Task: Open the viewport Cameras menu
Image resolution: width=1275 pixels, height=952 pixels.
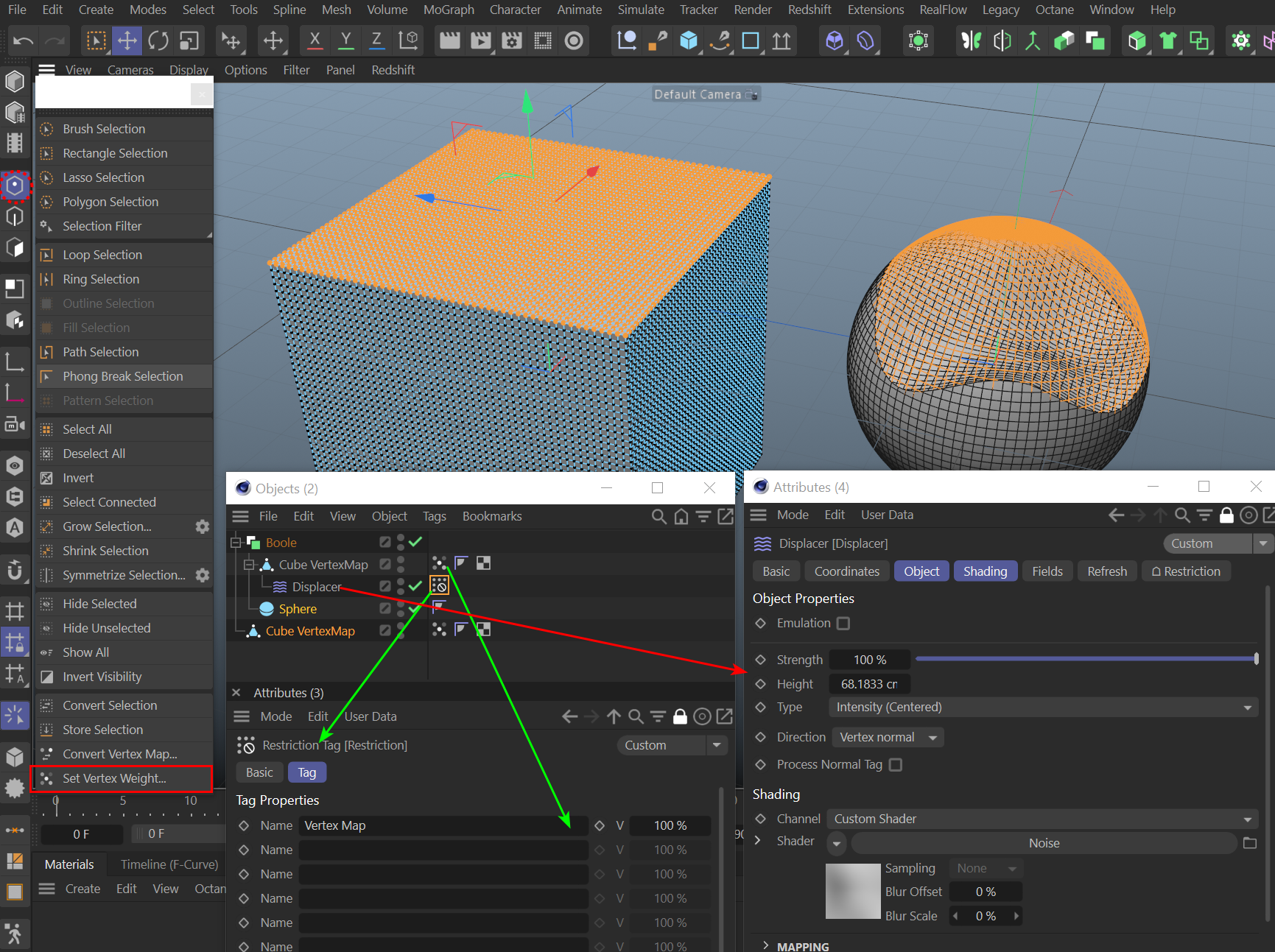Action: coord(130,70)
